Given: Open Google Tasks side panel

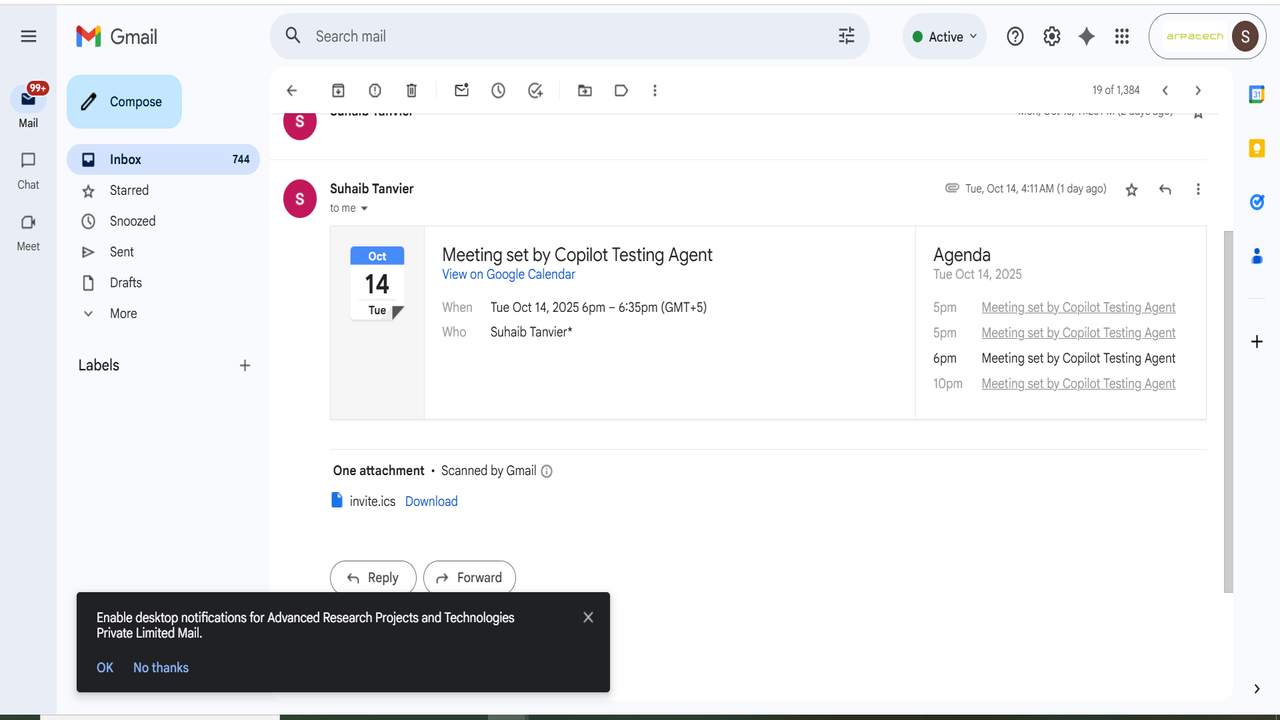Looking at the screenshot, I should tap(1257, 202).
